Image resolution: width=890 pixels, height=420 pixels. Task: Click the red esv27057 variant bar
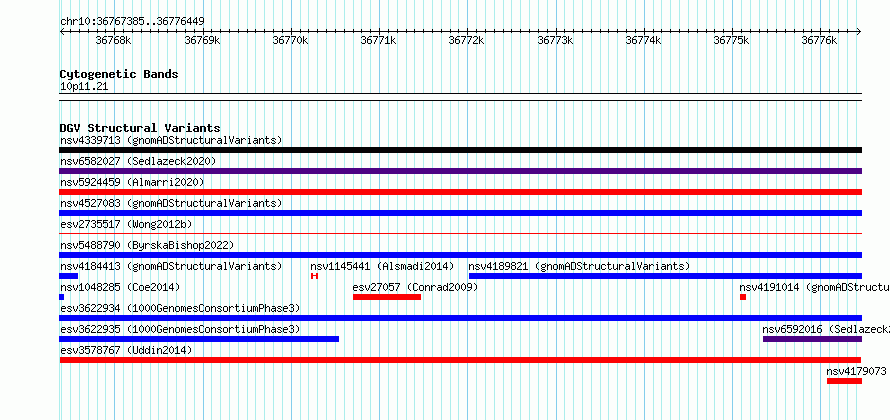387,297
